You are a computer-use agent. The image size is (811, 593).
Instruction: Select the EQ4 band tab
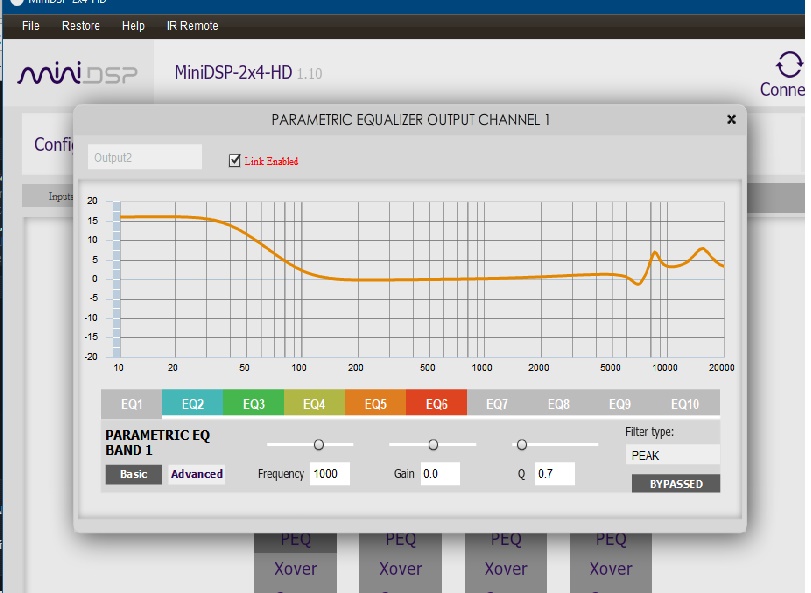pyautogui.click(x=314, y=404)
